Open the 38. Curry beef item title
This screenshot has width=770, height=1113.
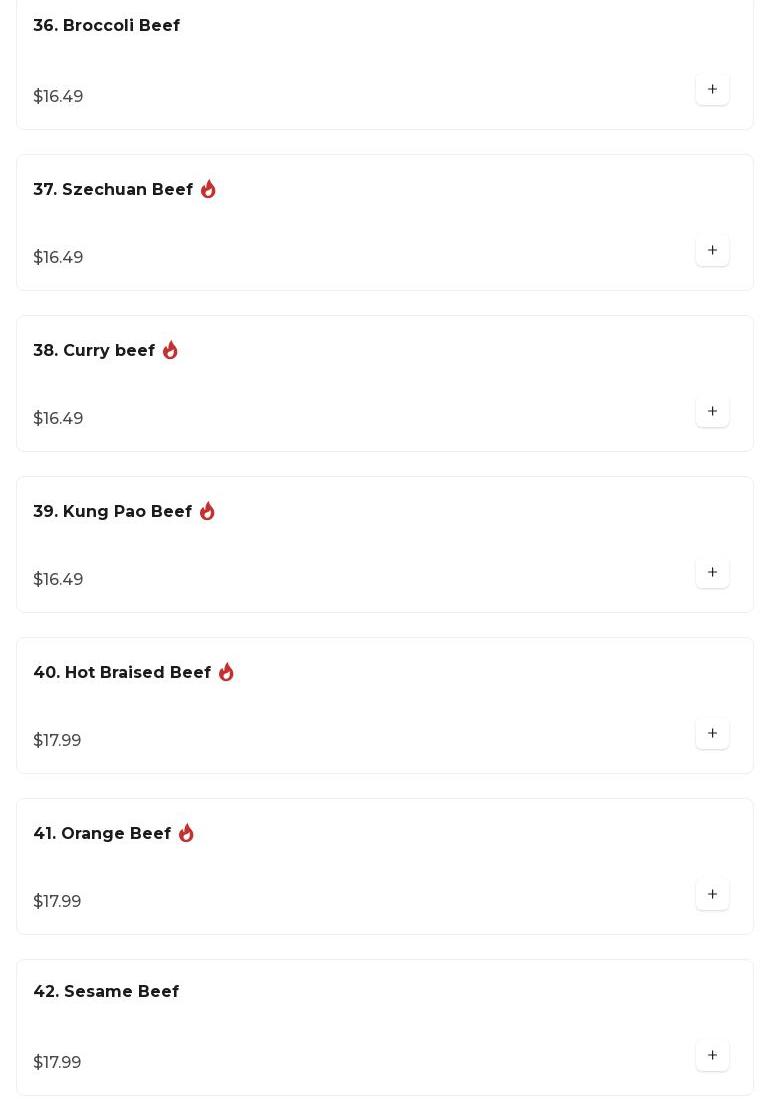point(94,351)
